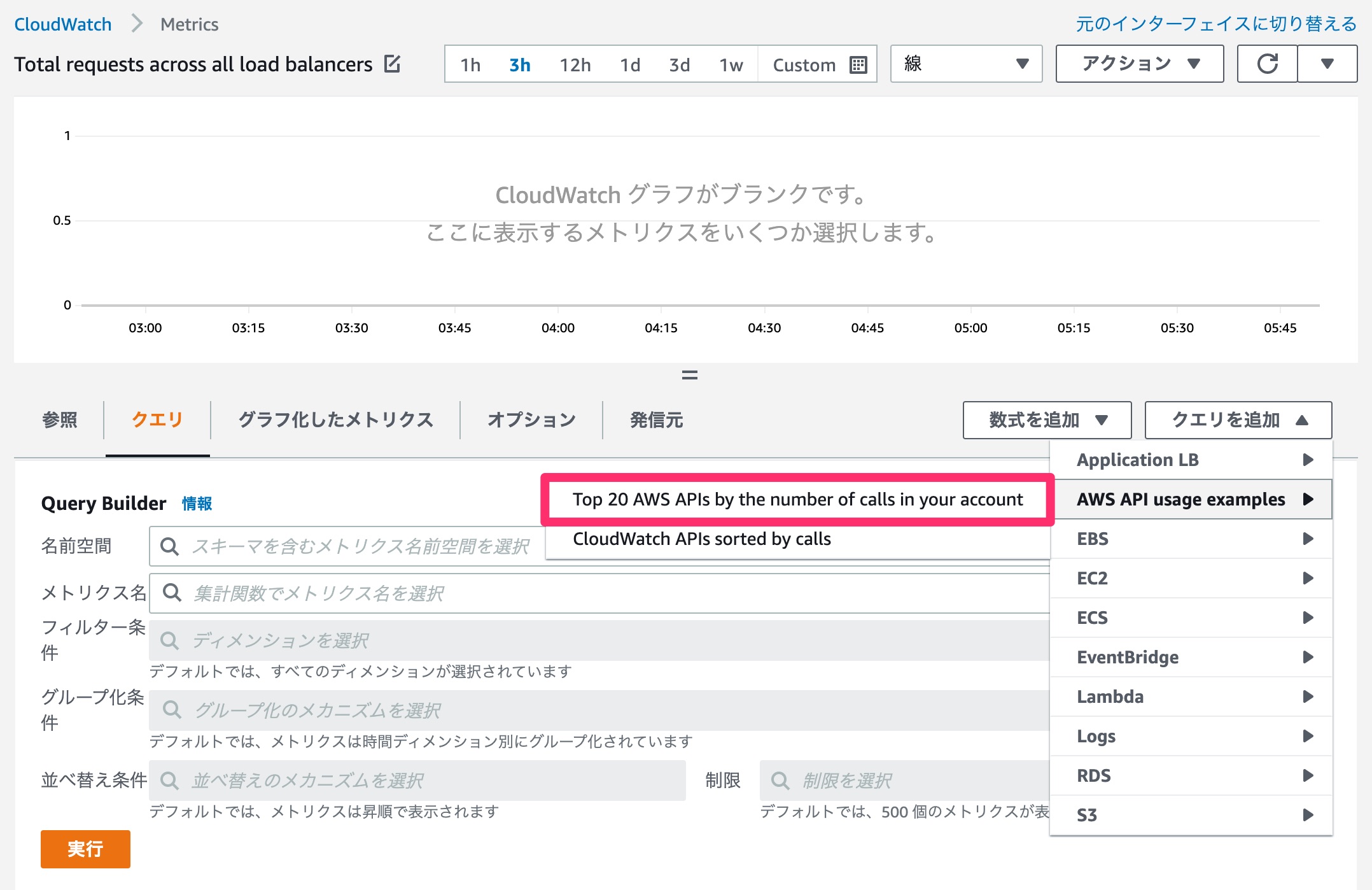Click the orange 実行 run button
The width and height of the screenshot is (1372, 890).
click(x=85, y=849)
